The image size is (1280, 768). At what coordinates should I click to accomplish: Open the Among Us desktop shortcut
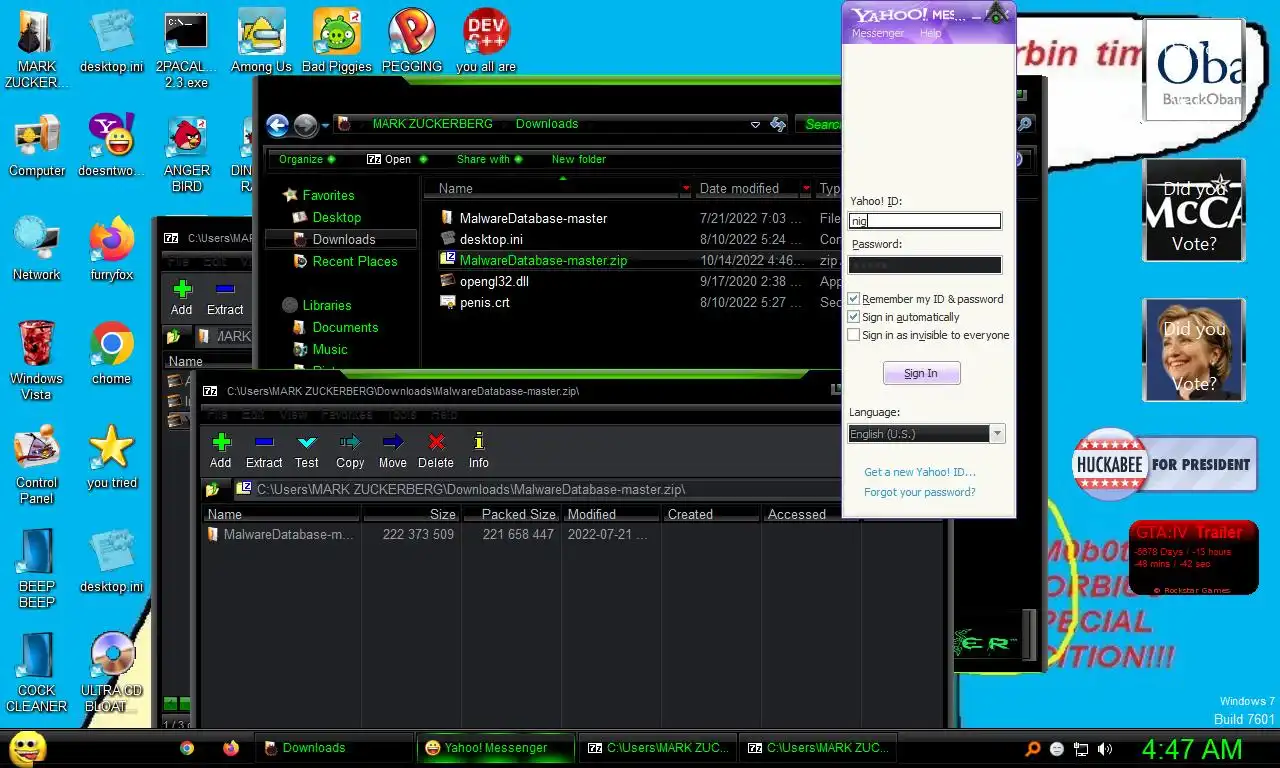[x=261, y=40]
